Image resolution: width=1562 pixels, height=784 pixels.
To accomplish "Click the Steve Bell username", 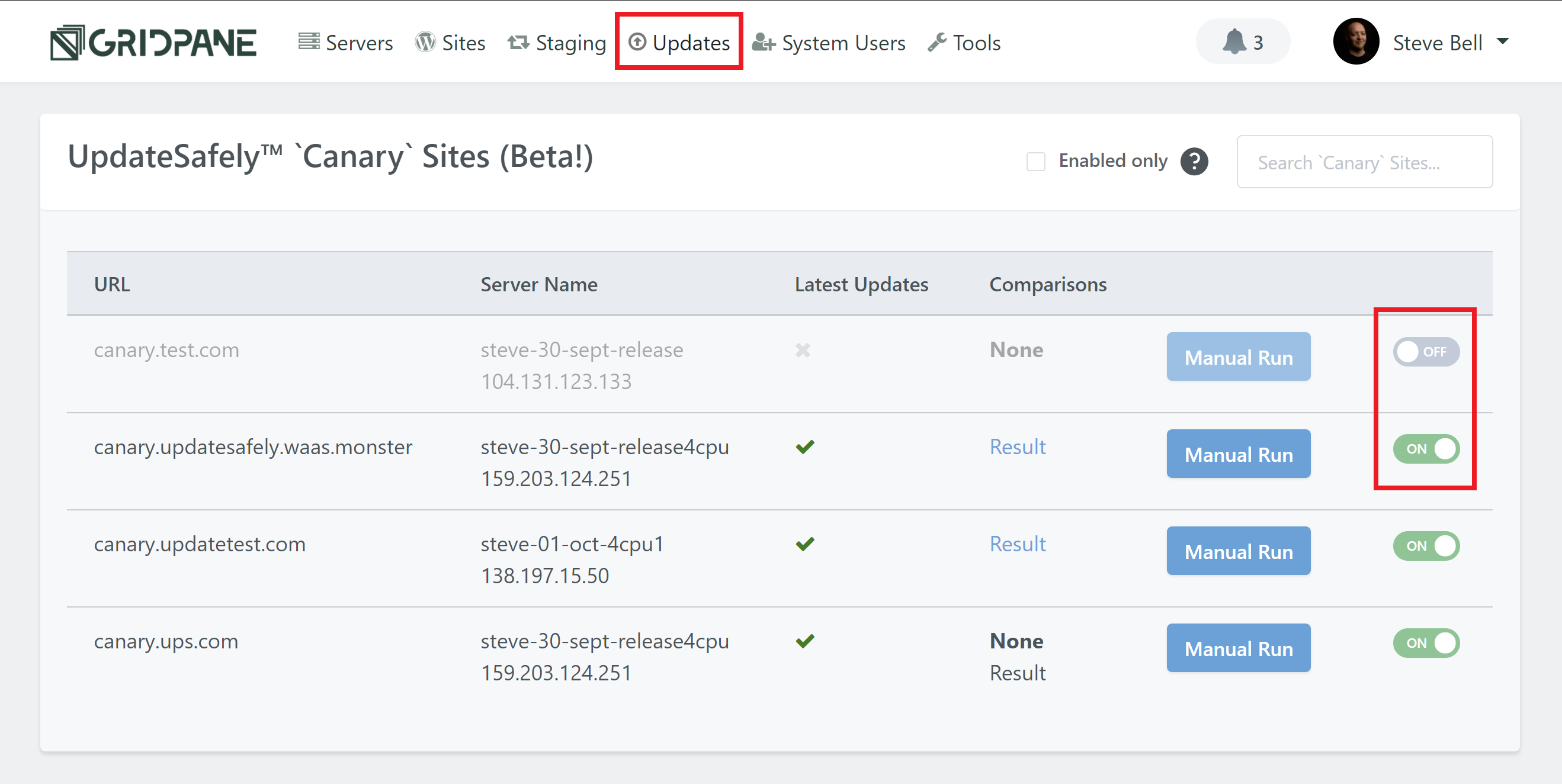I will coord(1437,43).
